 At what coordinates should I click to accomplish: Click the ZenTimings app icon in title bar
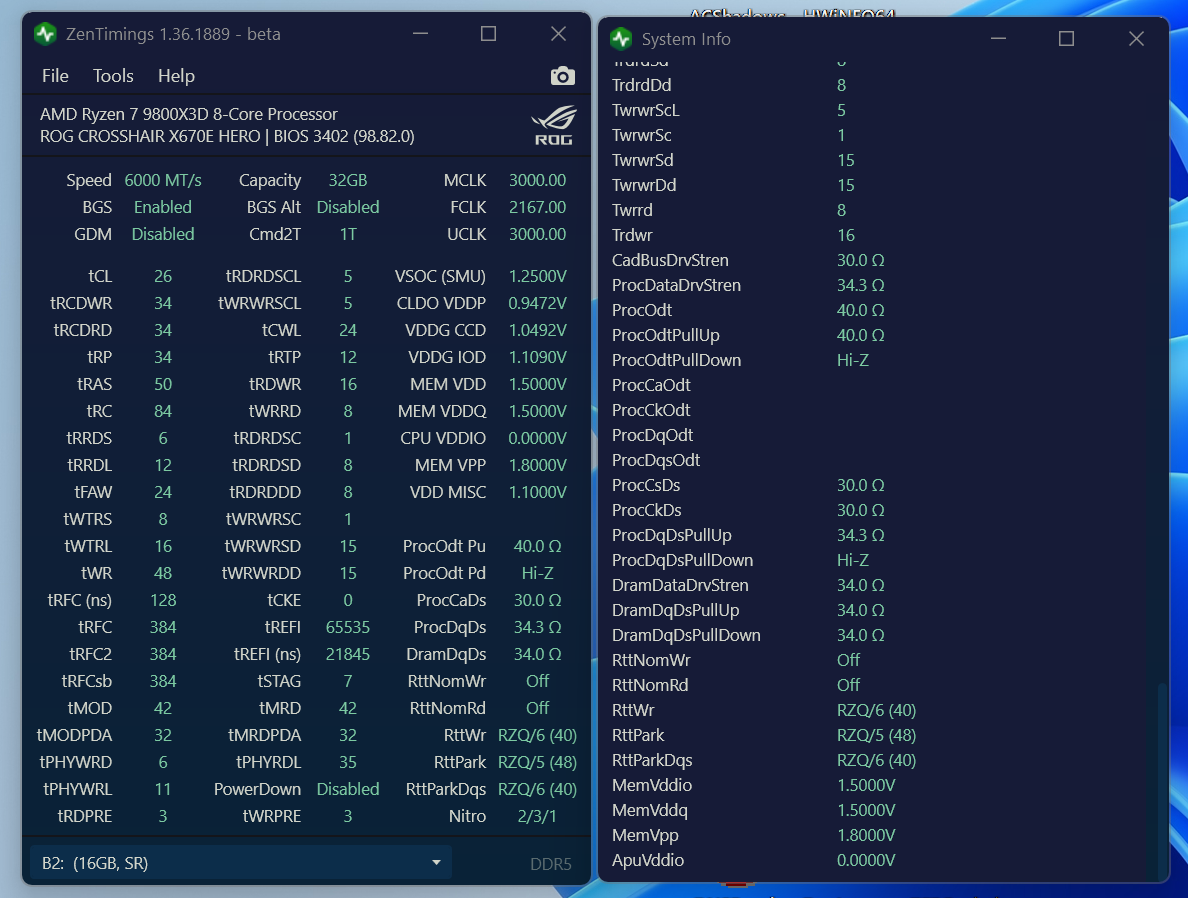pyautogui.click(x=45, y=33)
